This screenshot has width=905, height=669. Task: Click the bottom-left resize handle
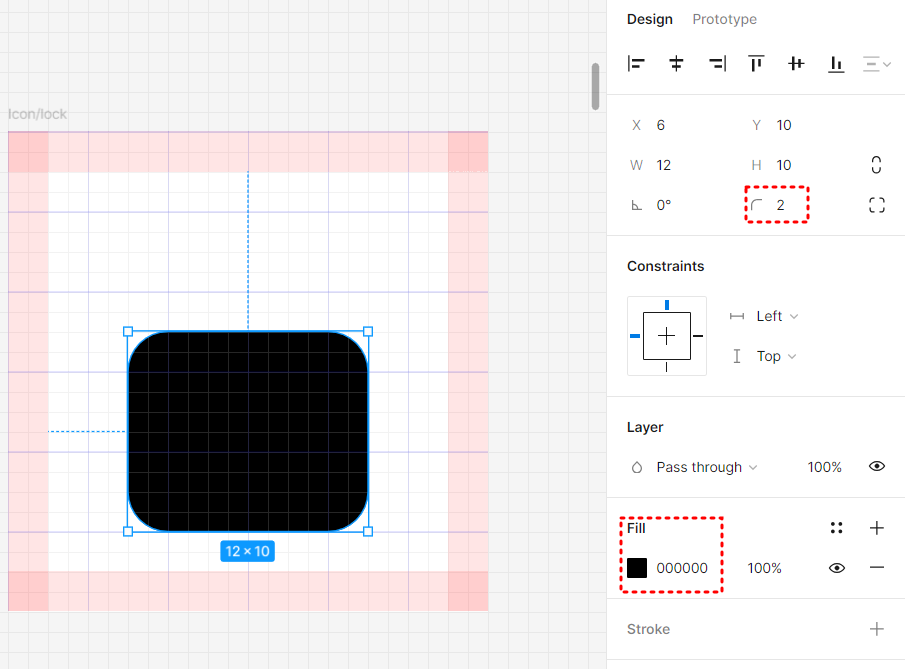tap(128, 531)
